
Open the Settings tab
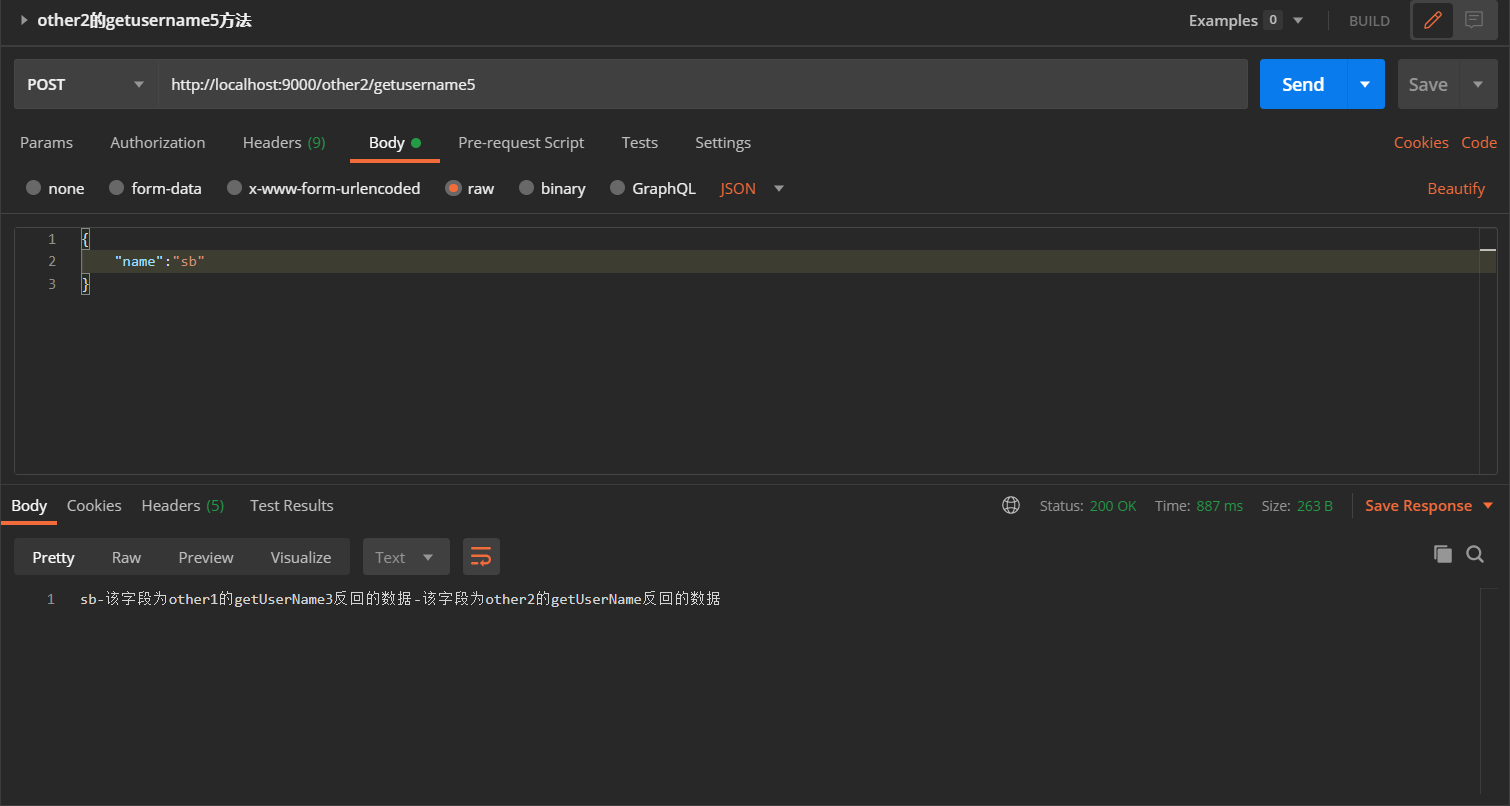tap(723, 142)
